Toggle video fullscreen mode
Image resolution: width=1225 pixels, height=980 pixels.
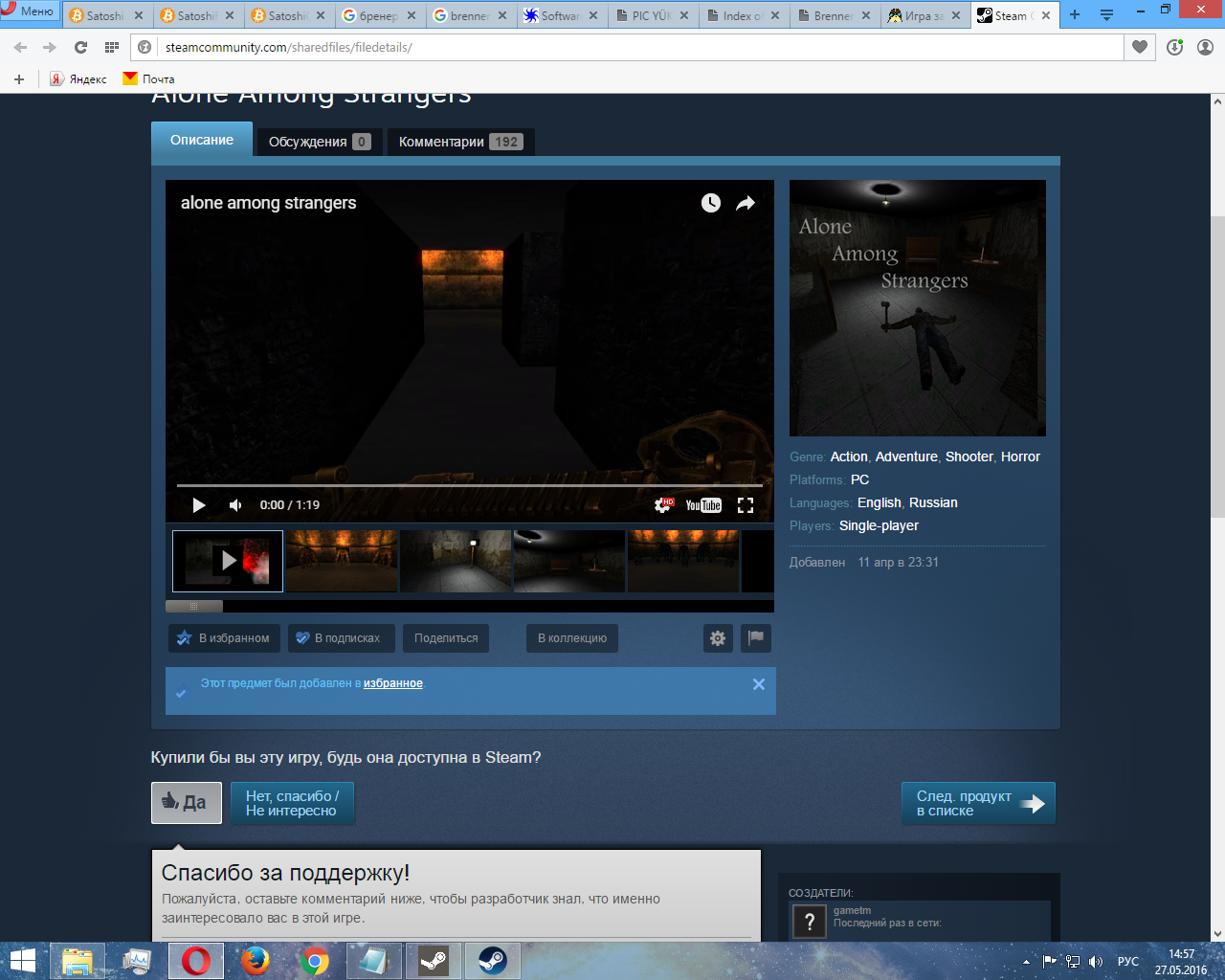(x=746, y=505)
